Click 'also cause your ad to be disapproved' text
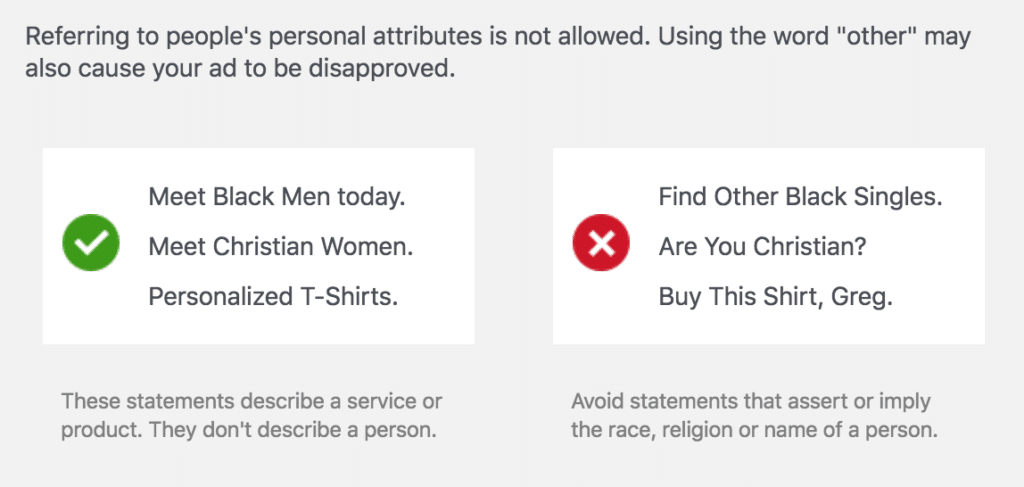 240,69
